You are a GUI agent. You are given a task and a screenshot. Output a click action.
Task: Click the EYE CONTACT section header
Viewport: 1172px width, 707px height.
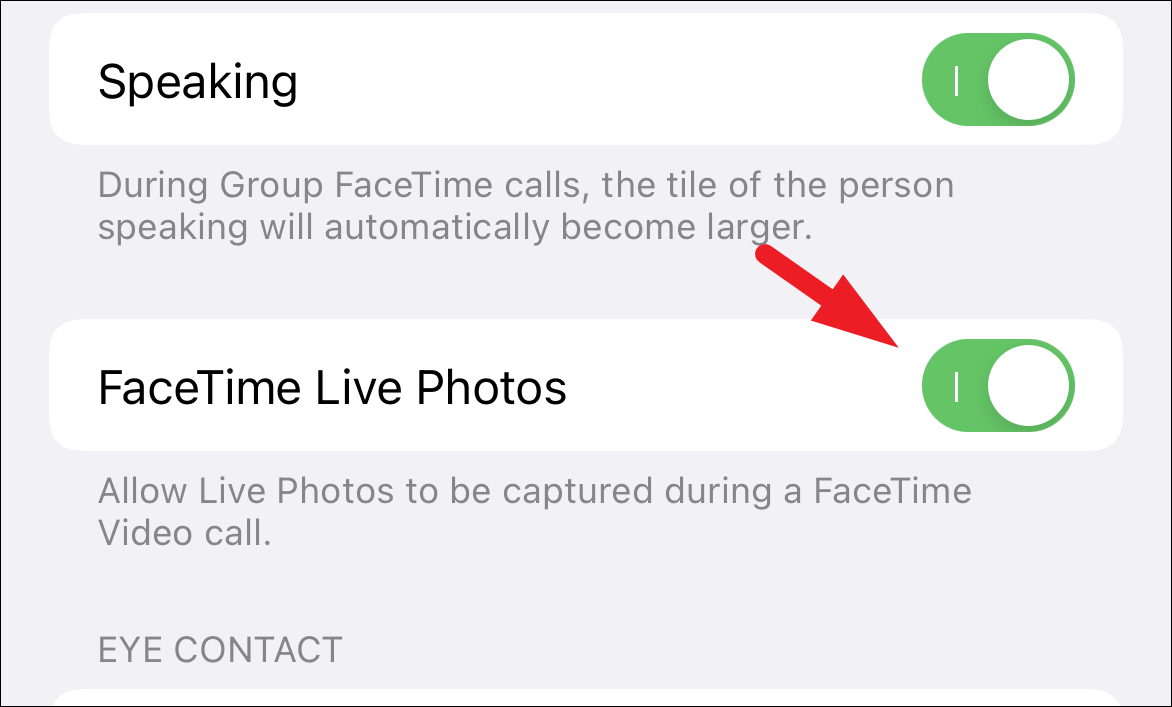click(x=220, y=649)
